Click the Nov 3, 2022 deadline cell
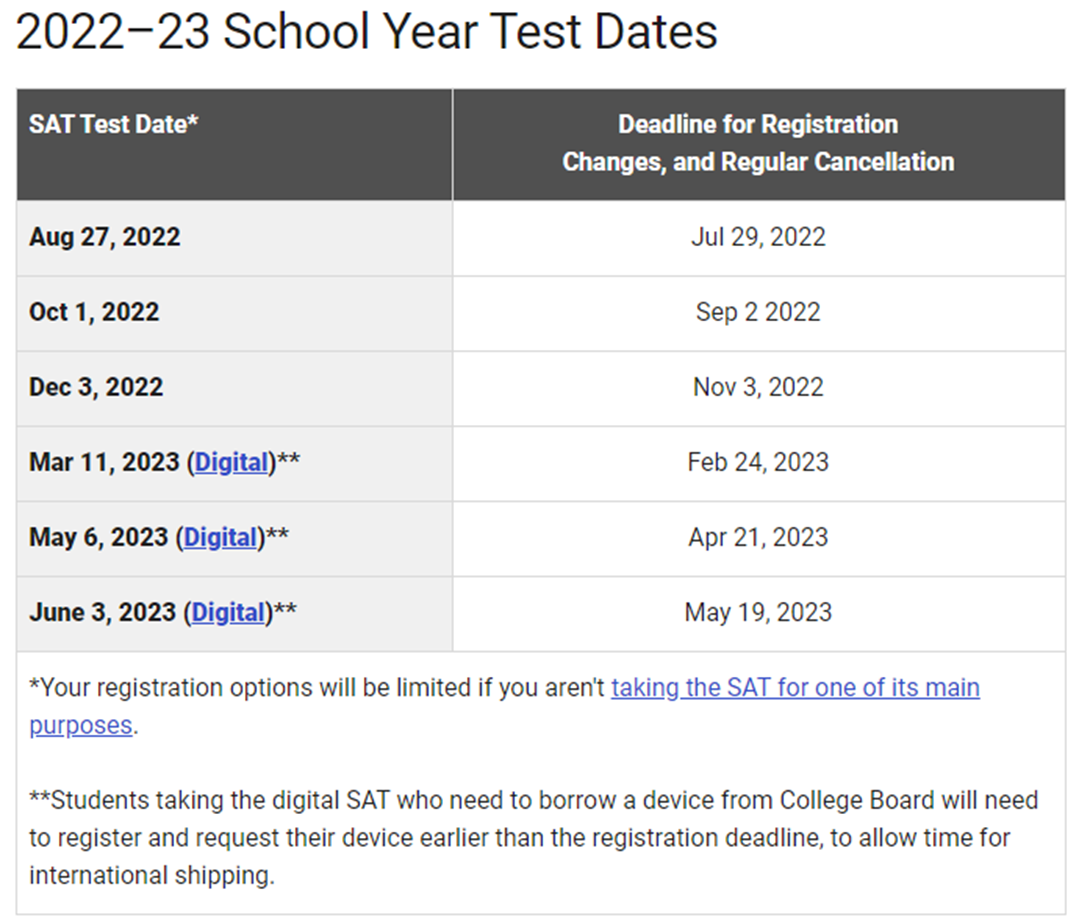The image size is (1079, 923). [758, 388]
